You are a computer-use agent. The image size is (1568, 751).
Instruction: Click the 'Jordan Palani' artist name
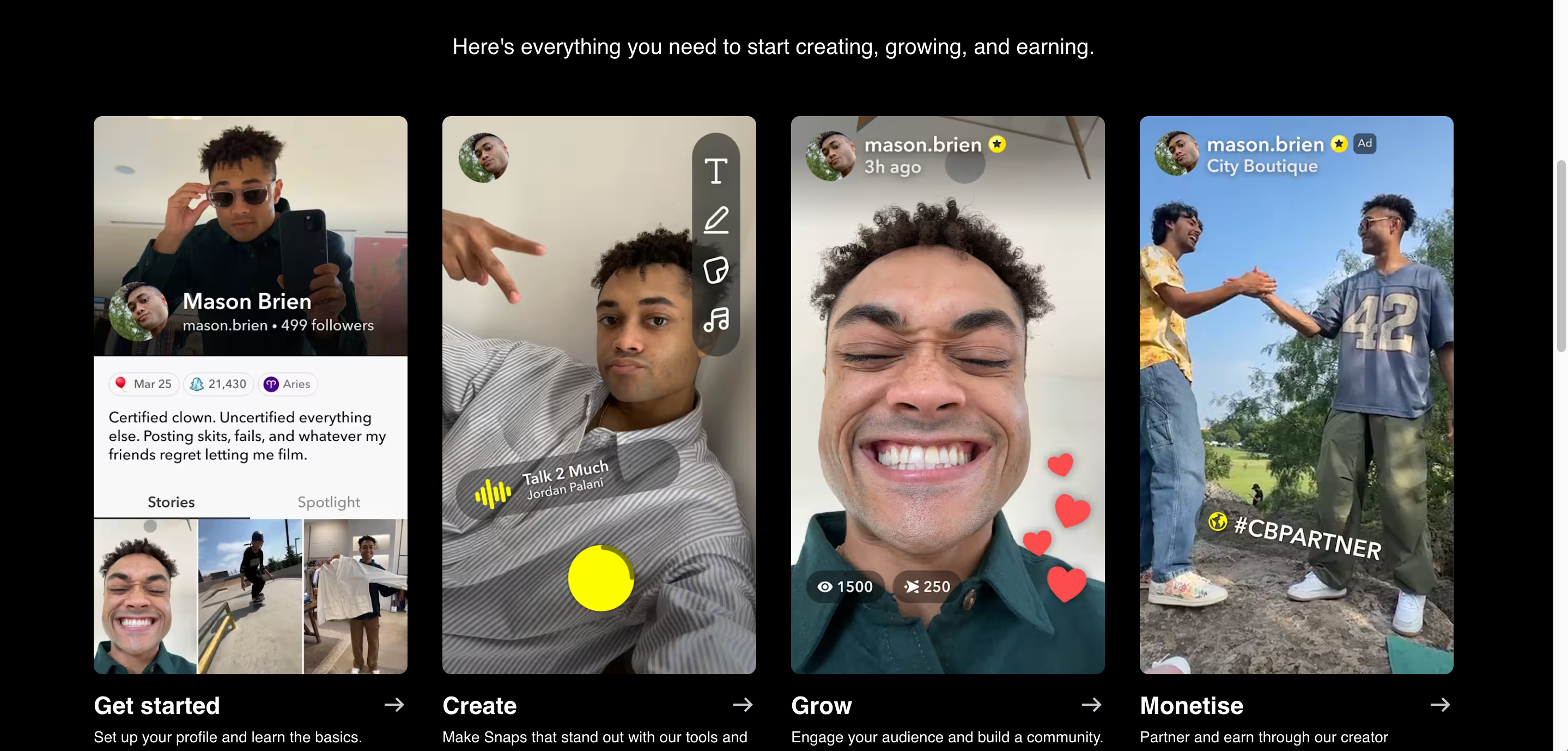(x=565, y=488)
